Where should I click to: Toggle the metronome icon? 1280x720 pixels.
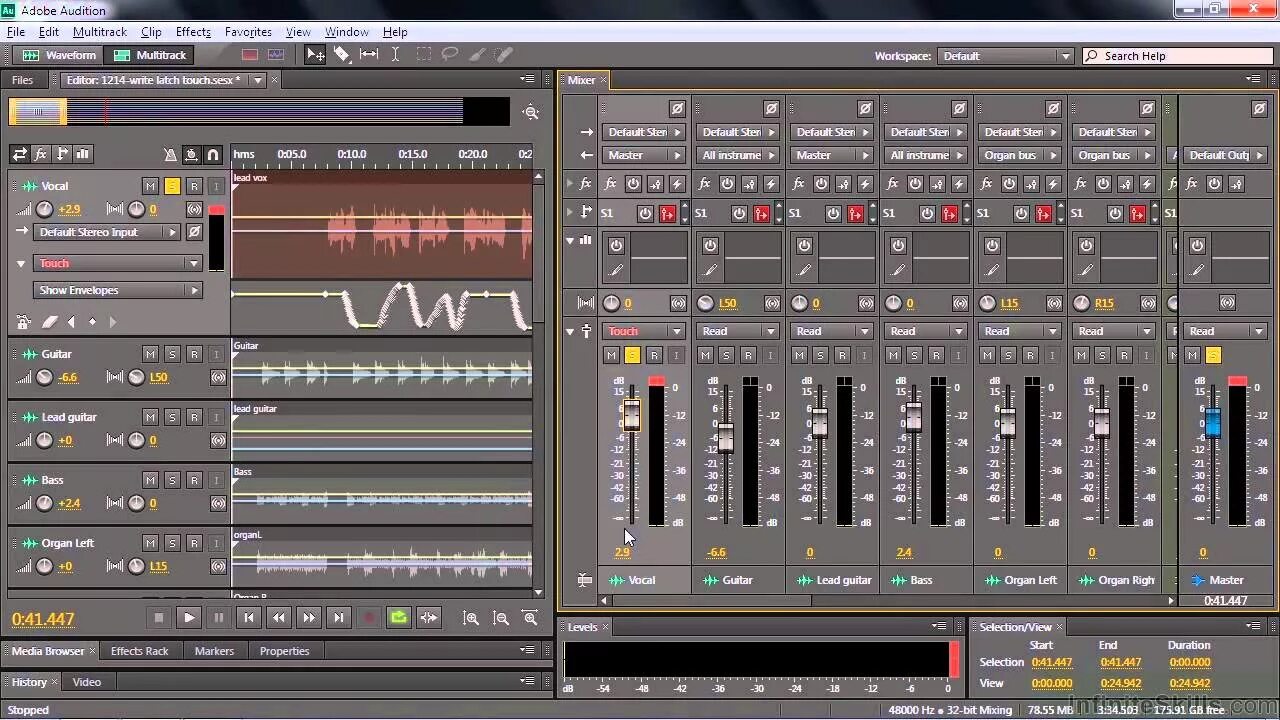pyautogui.click(x=170, y=155)
